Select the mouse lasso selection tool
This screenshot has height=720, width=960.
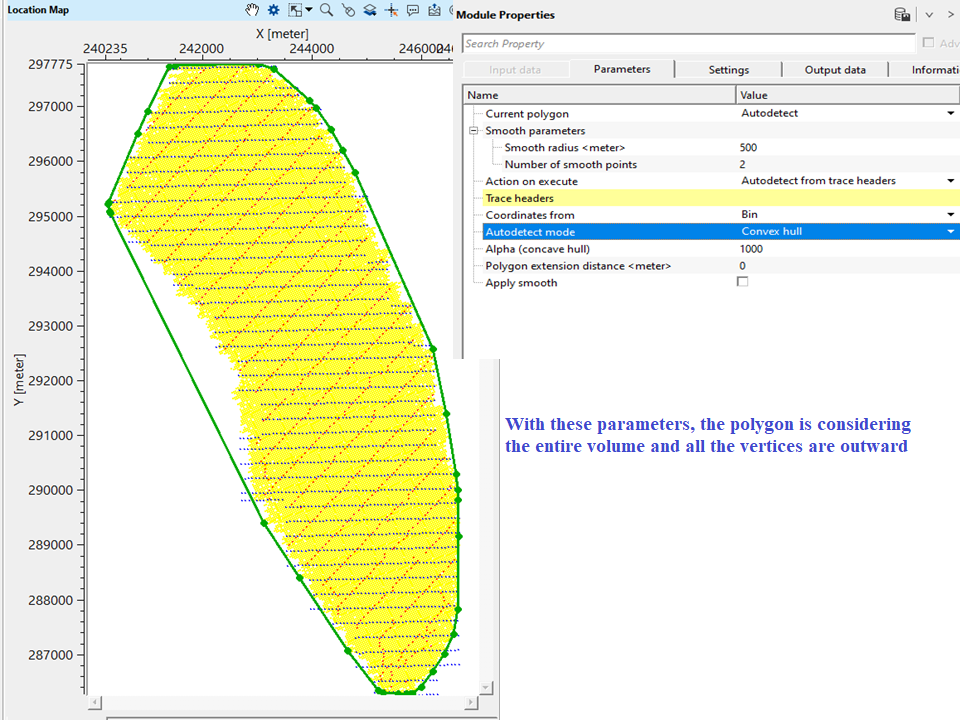350,10
